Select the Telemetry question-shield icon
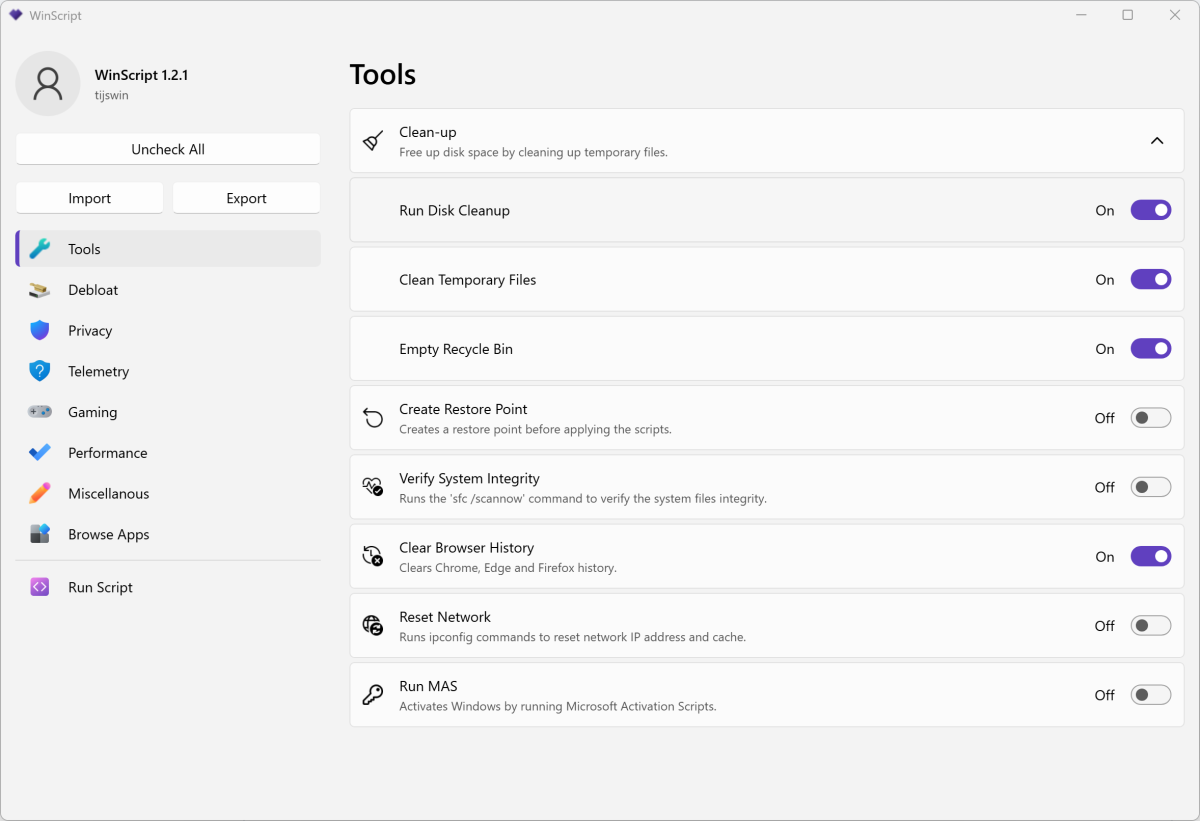This screenshot has height=821, width=1200. (x=40, y=372)
